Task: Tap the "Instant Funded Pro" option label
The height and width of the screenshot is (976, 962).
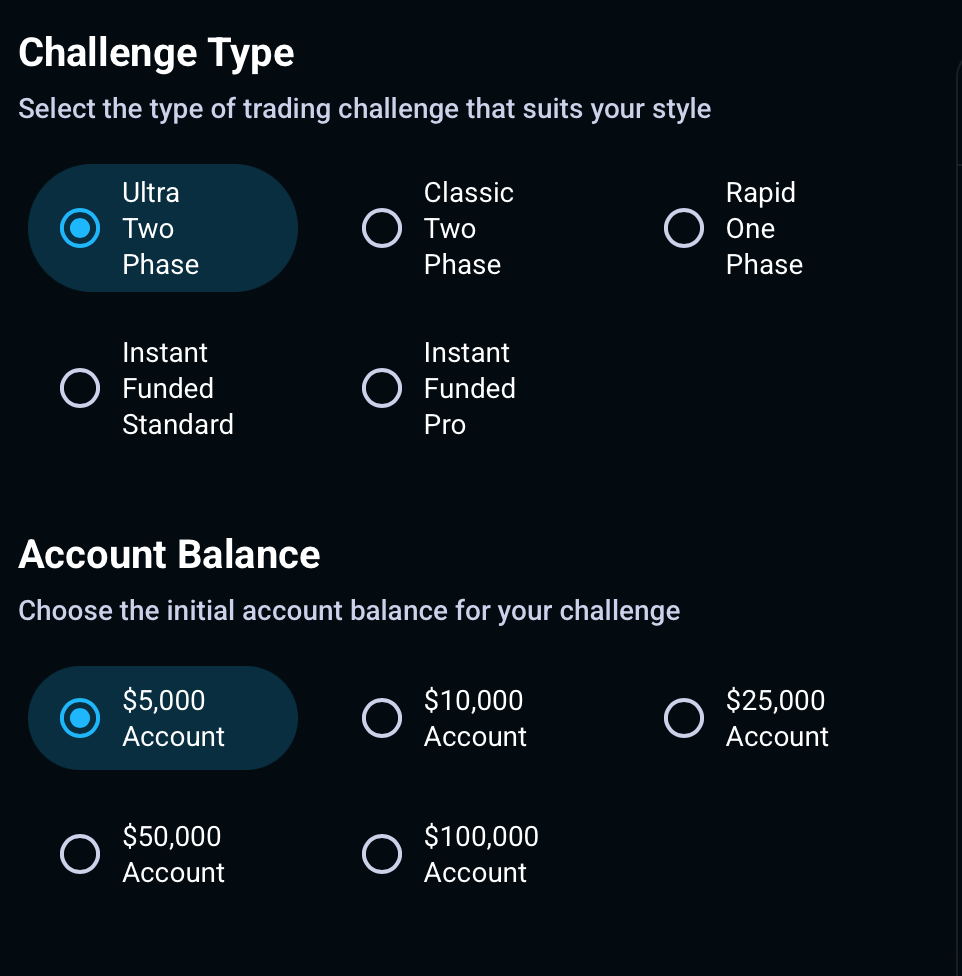Action: (469, 388)
